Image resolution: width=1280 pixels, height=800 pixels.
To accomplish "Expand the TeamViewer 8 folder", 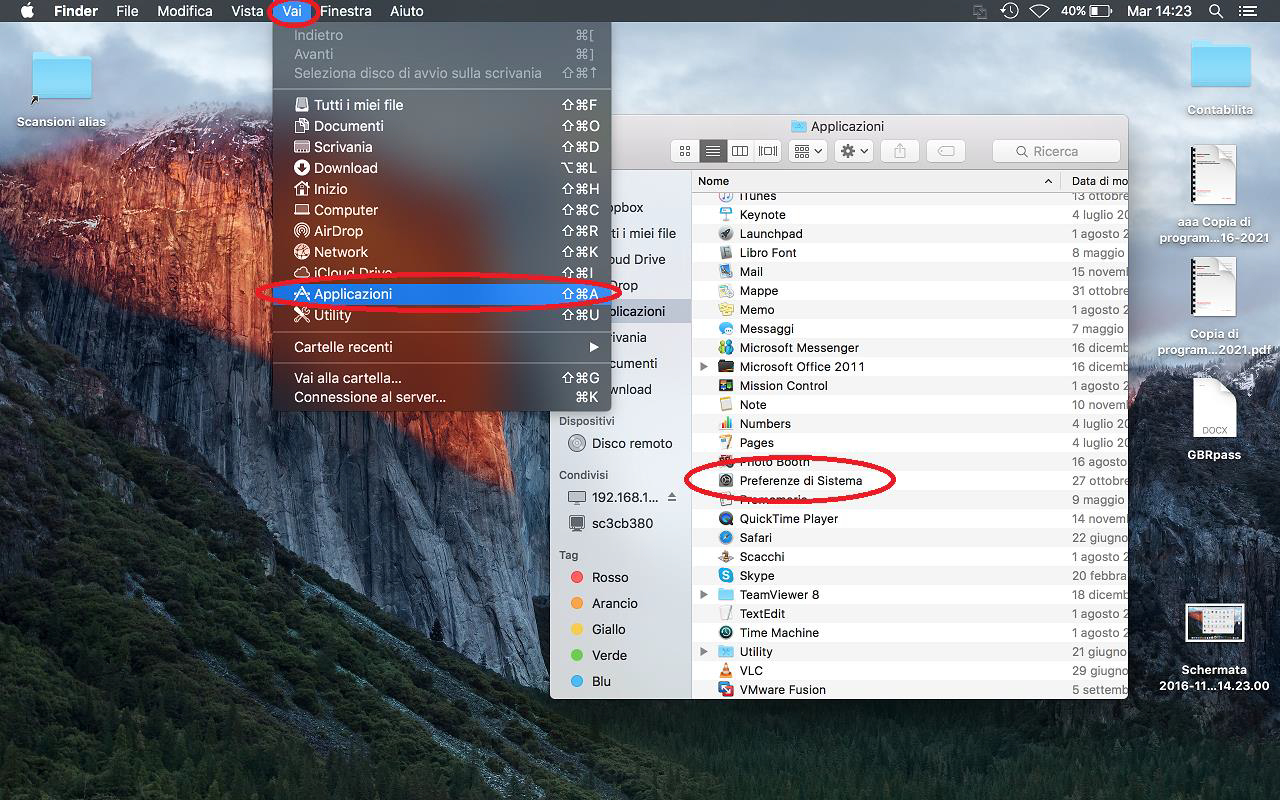I will pyautogui.click(x=704, y=595).
